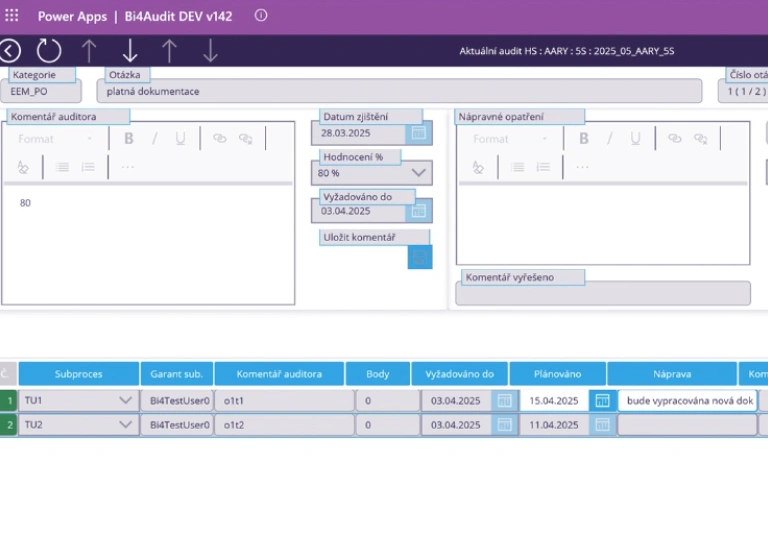Open calendar for Vyžadováno do field

point(419,211)
